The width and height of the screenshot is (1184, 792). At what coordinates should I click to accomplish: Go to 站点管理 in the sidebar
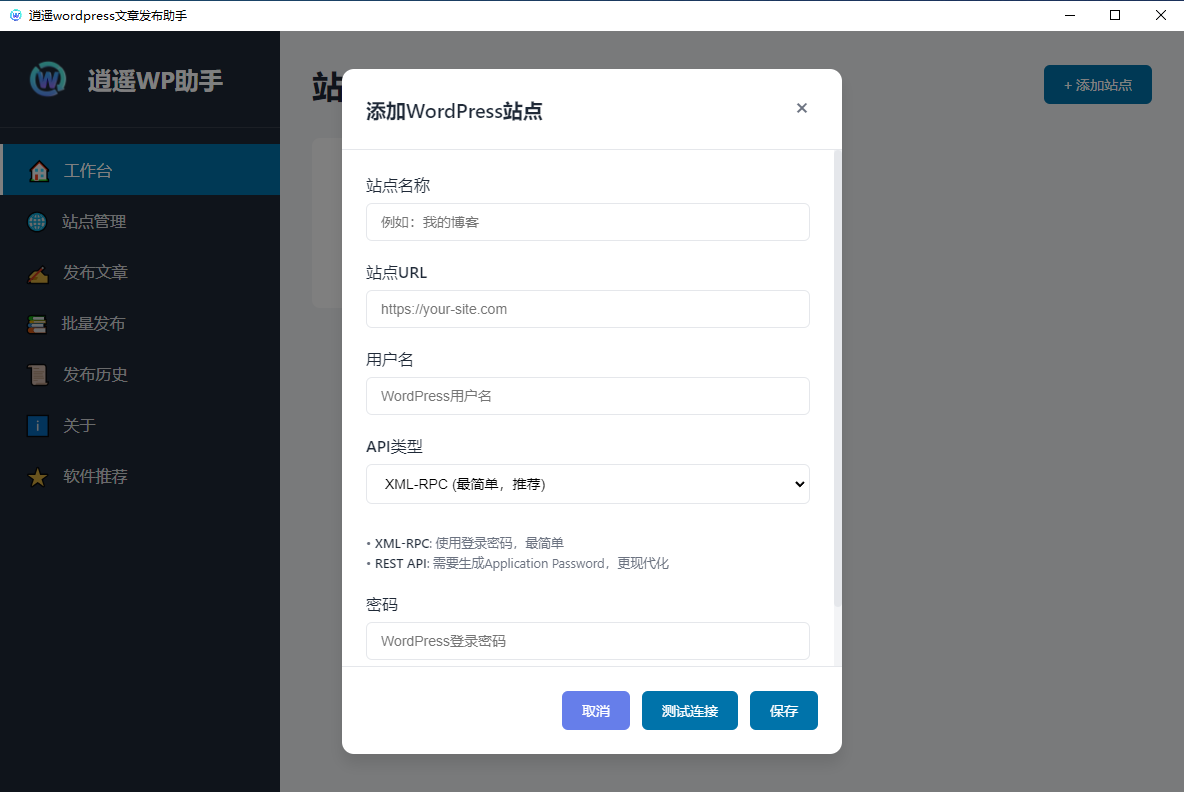(140, 221)
